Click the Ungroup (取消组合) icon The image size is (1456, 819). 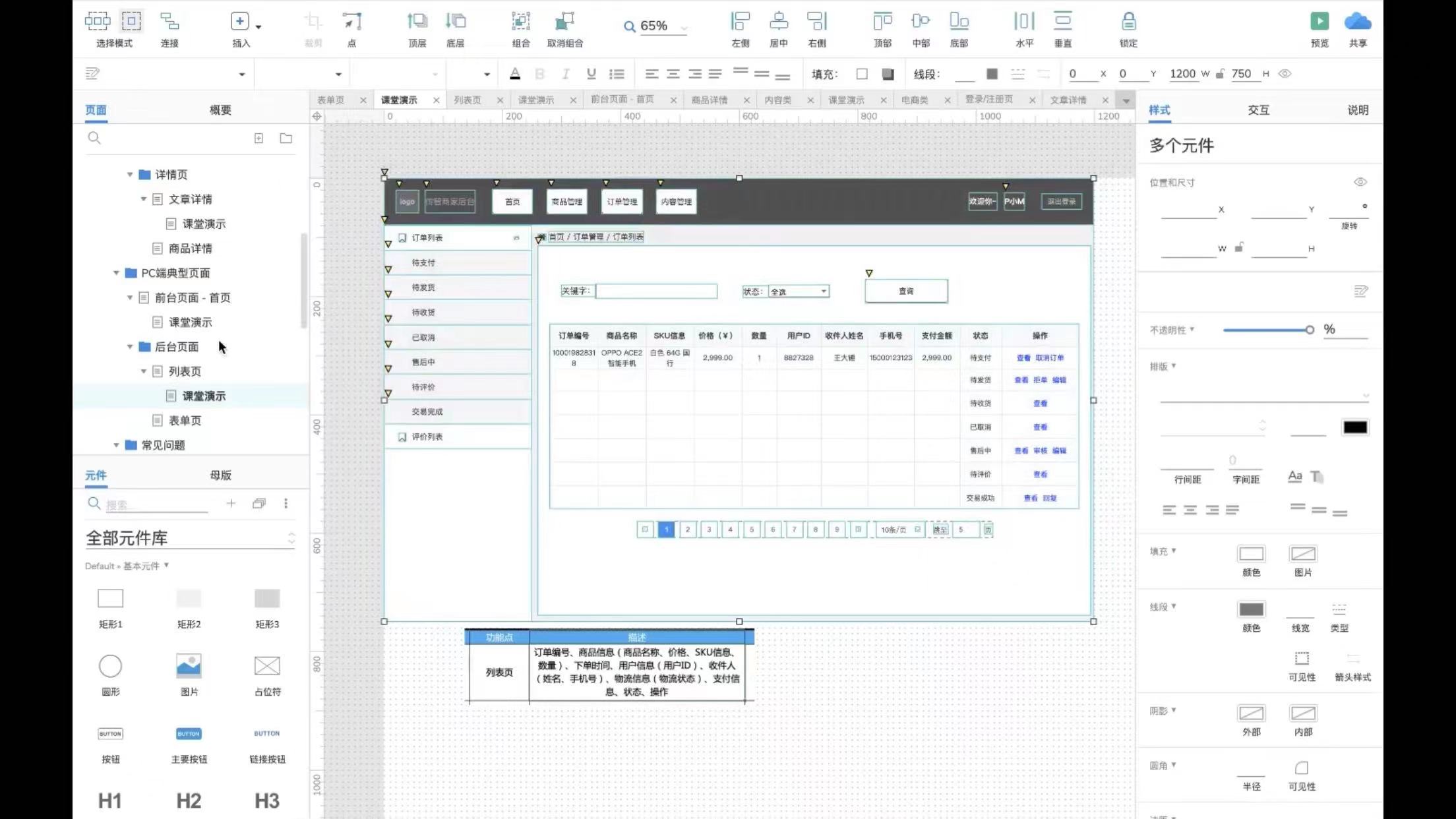[564, 22]
